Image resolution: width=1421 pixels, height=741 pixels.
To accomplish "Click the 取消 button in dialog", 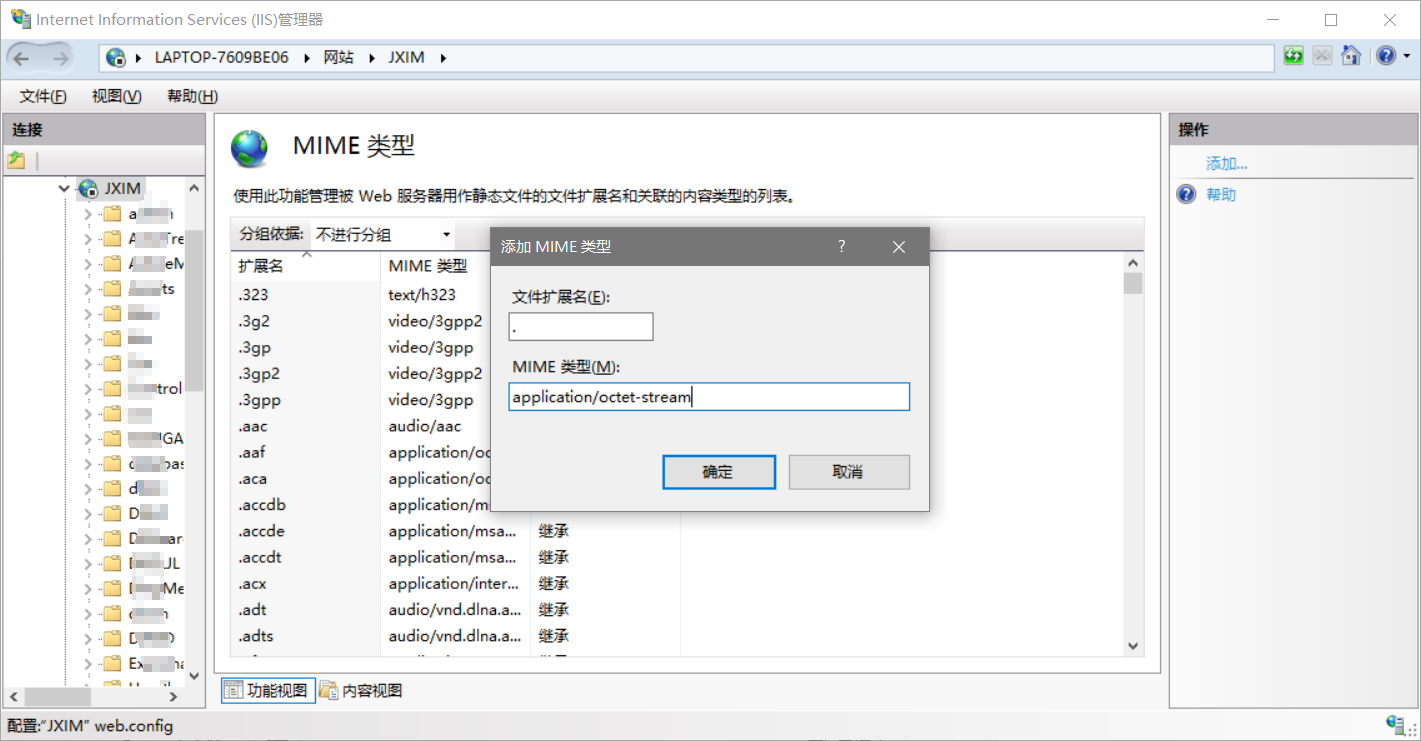I will 849,472.
